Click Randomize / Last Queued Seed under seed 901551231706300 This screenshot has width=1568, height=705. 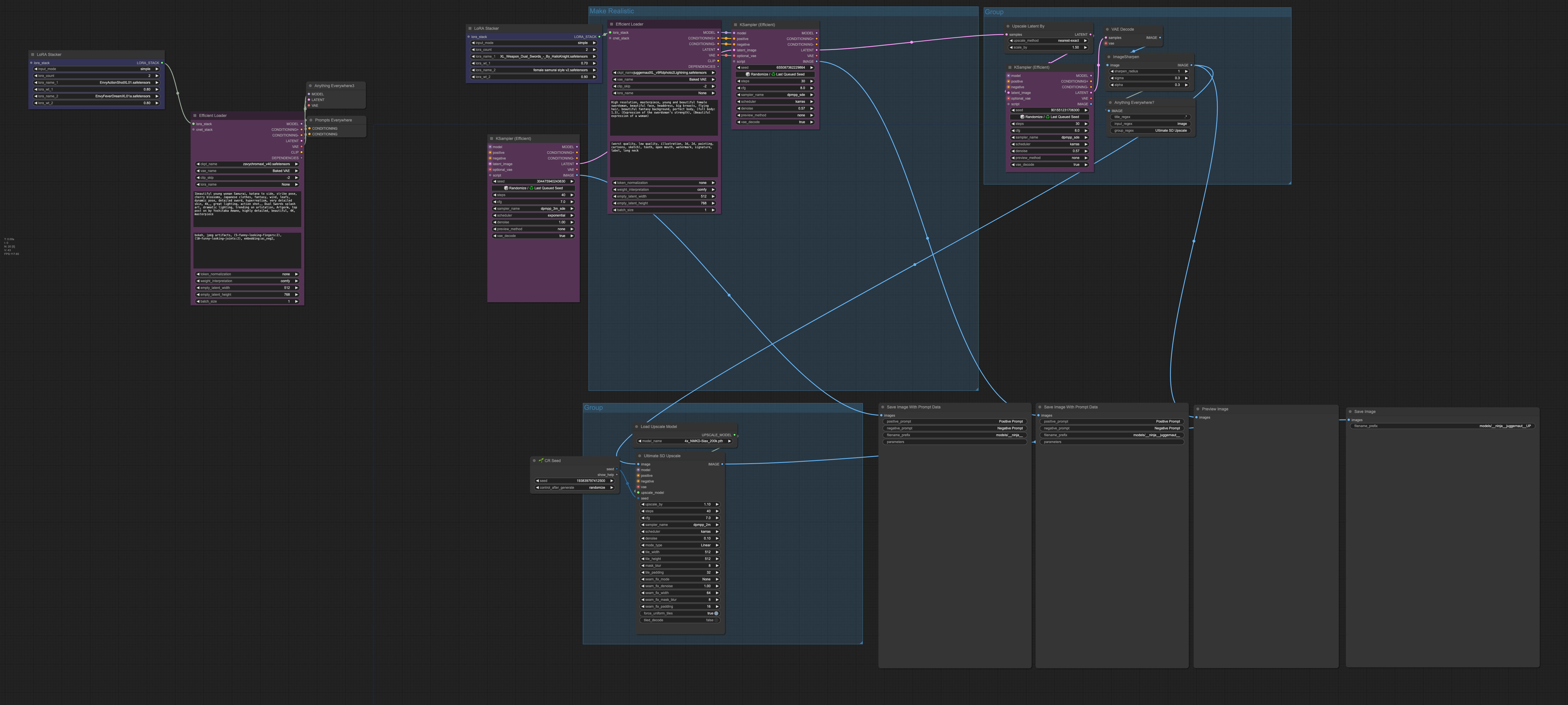(1049, 117)
